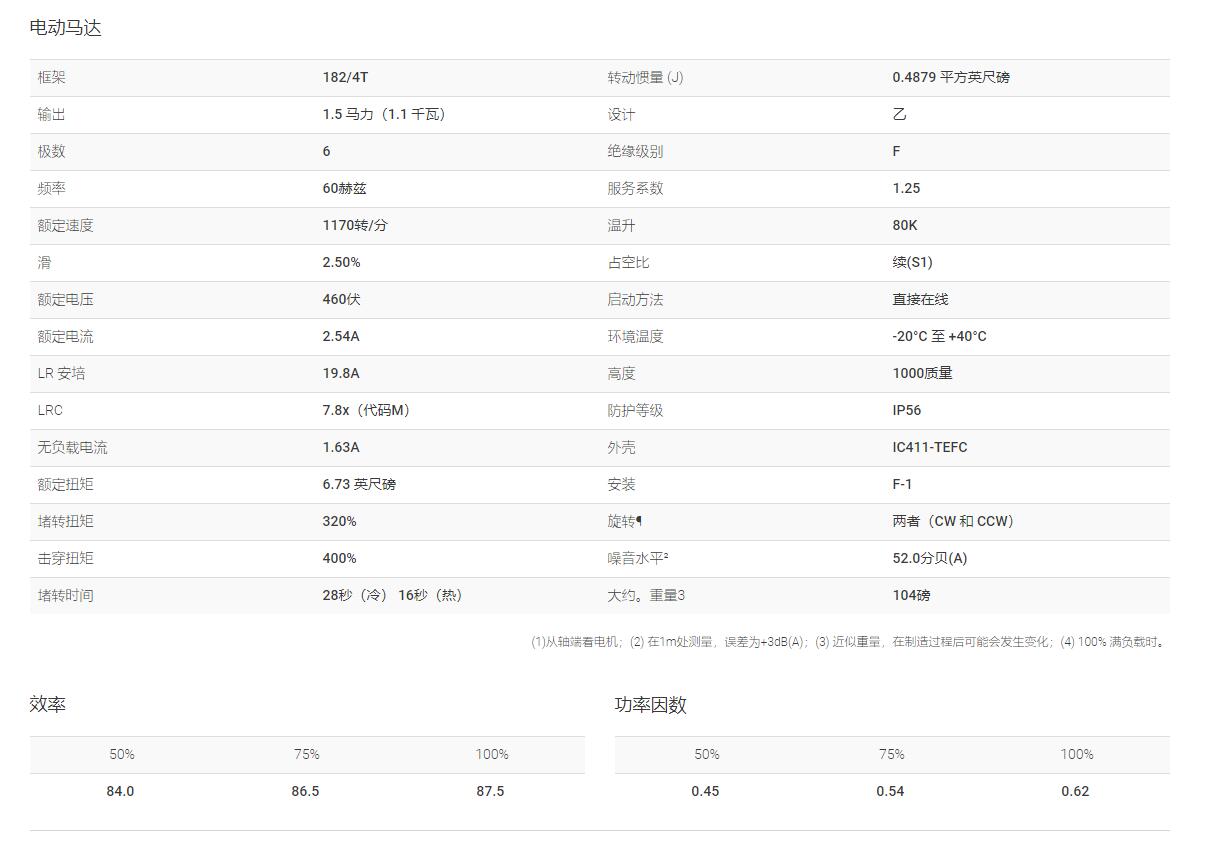The image size is (1216, 846).
Task: Click the footnote text below the table
Action: click(x=849, y=642)
